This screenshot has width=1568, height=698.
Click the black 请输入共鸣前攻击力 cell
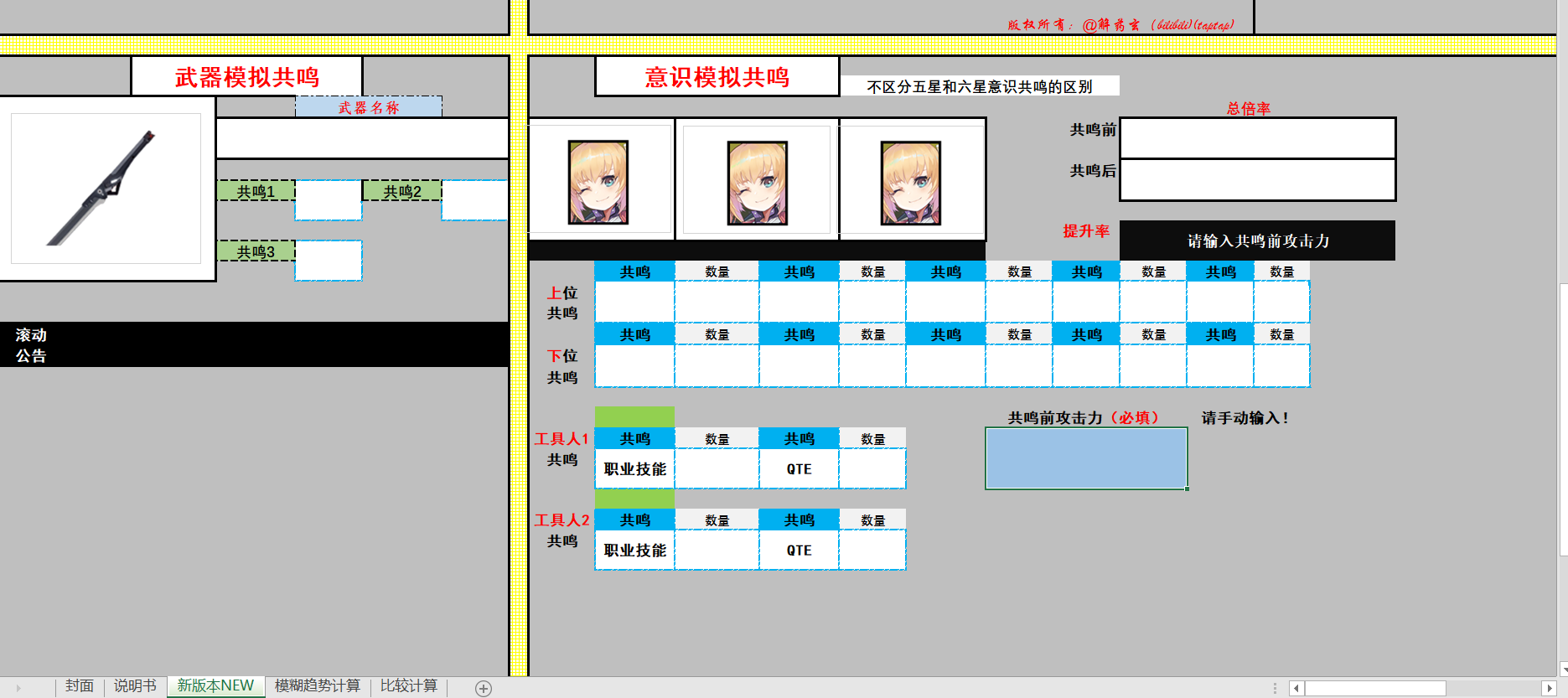[1258, 240]
